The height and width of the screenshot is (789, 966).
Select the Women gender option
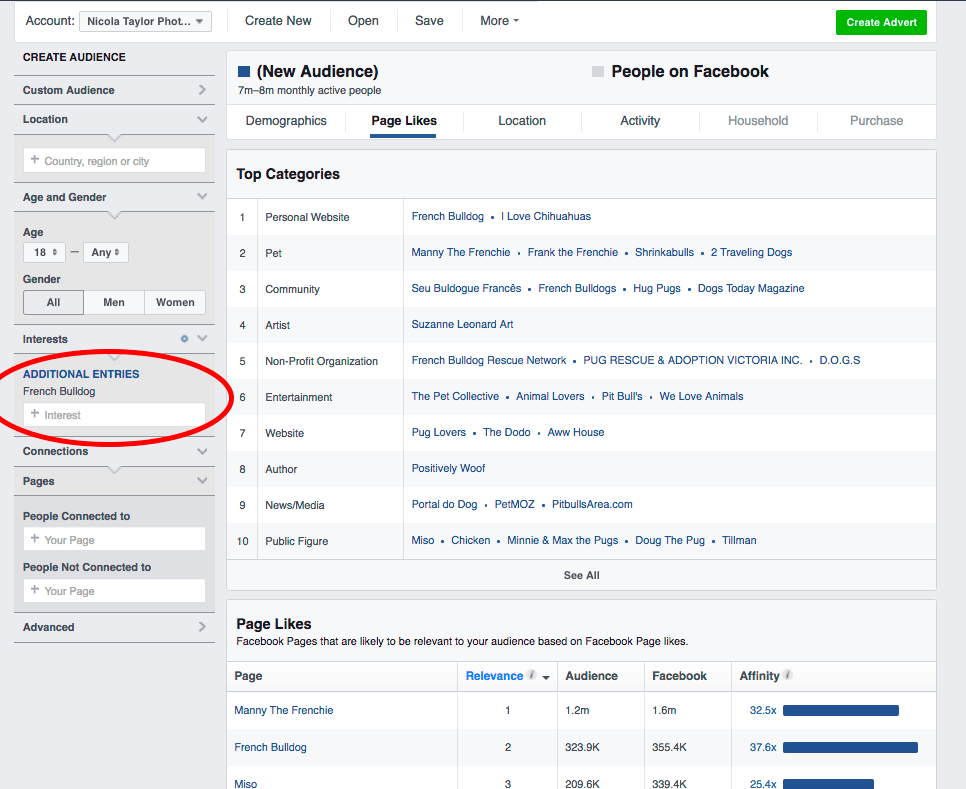175,302
